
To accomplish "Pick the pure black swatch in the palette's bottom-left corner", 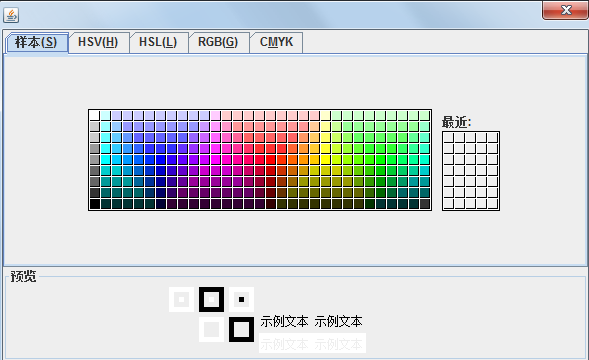I will pos(95,204).
